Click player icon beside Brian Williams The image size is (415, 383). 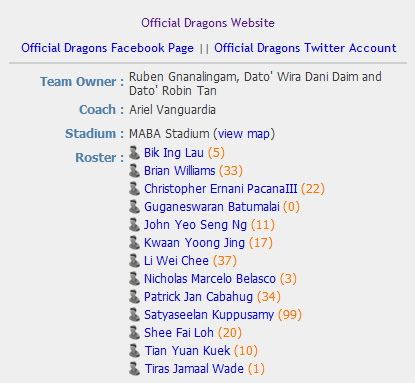(x=134, y=171)
